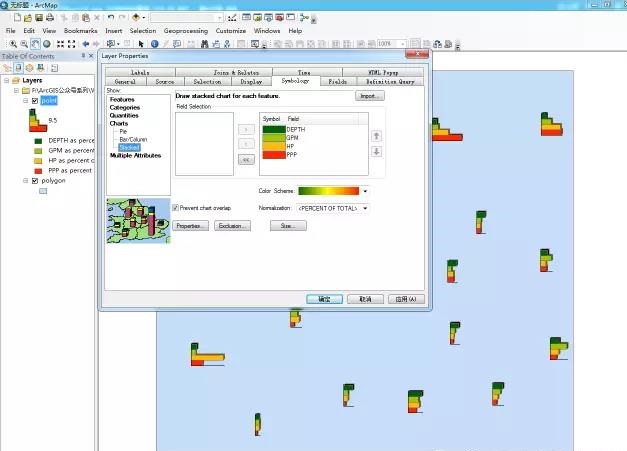Click the Fixed Zoom In arrows icon
Image resolution: width=627 pixels, height=451 pixels.
[60, 44]
